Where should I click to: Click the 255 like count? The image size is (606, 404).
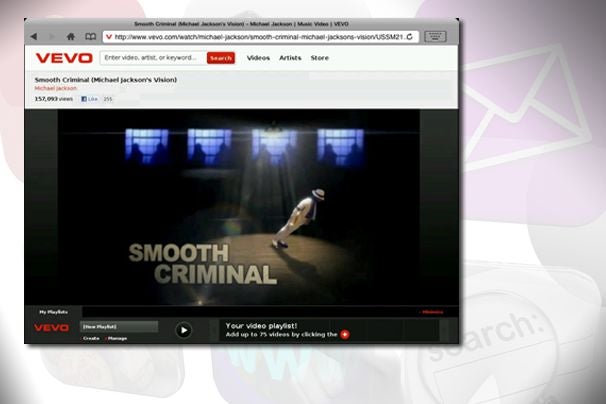[108, 99]
